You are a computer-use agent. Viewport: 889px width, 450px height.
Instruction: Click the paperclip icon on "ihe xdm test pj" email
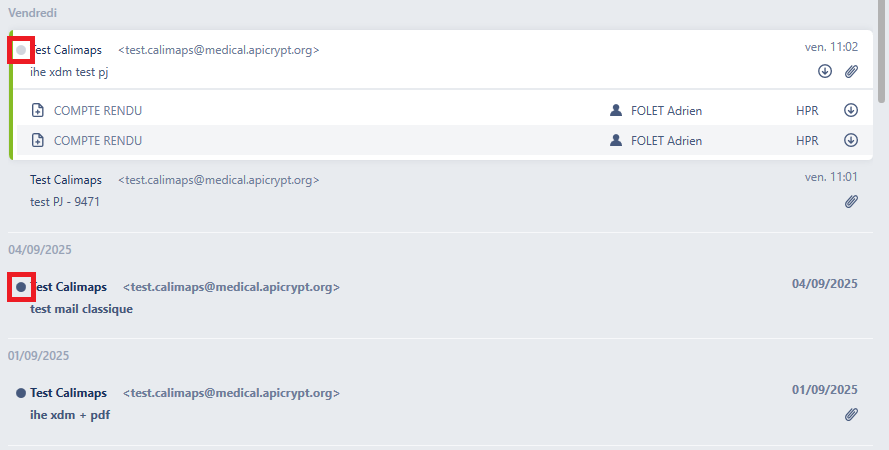(851, 71)
